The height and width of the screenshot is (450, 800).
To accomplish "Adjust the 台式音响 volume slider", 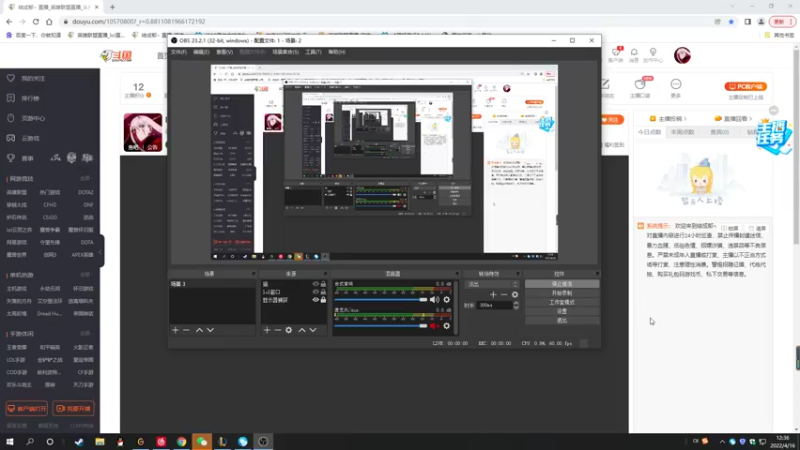I will [x=381, y=299].
